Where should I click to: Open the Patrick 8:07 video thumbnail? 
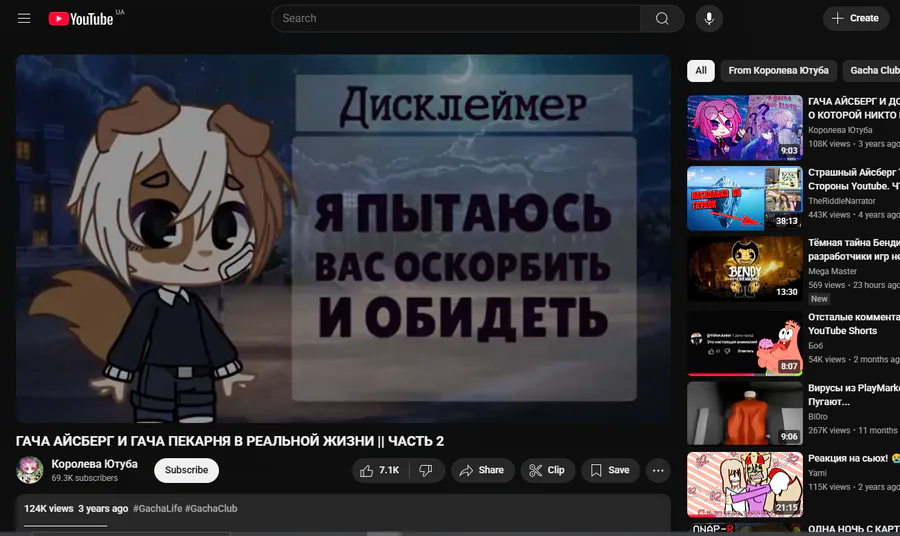pyautogui.click(x=745, y=344)
